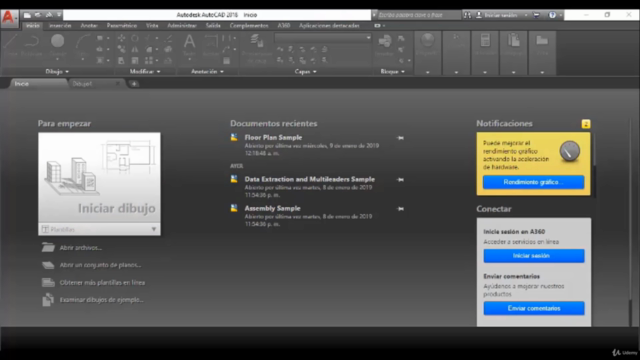Toggle ribbon minimize button beside Aplicaciones destacadas
The height and width of the screenshot is (360, 640).
pyautogui.click(x=378, y=25)
